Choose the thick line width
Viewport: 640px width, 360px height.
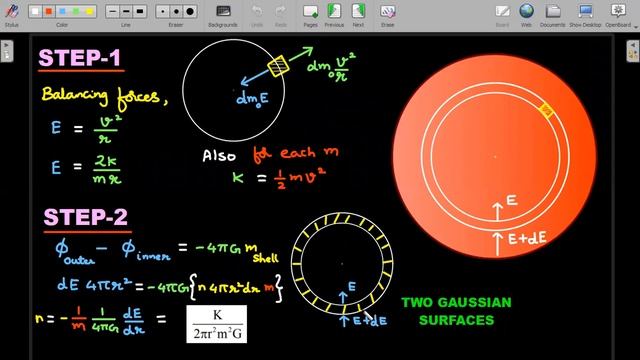point(140,12)
